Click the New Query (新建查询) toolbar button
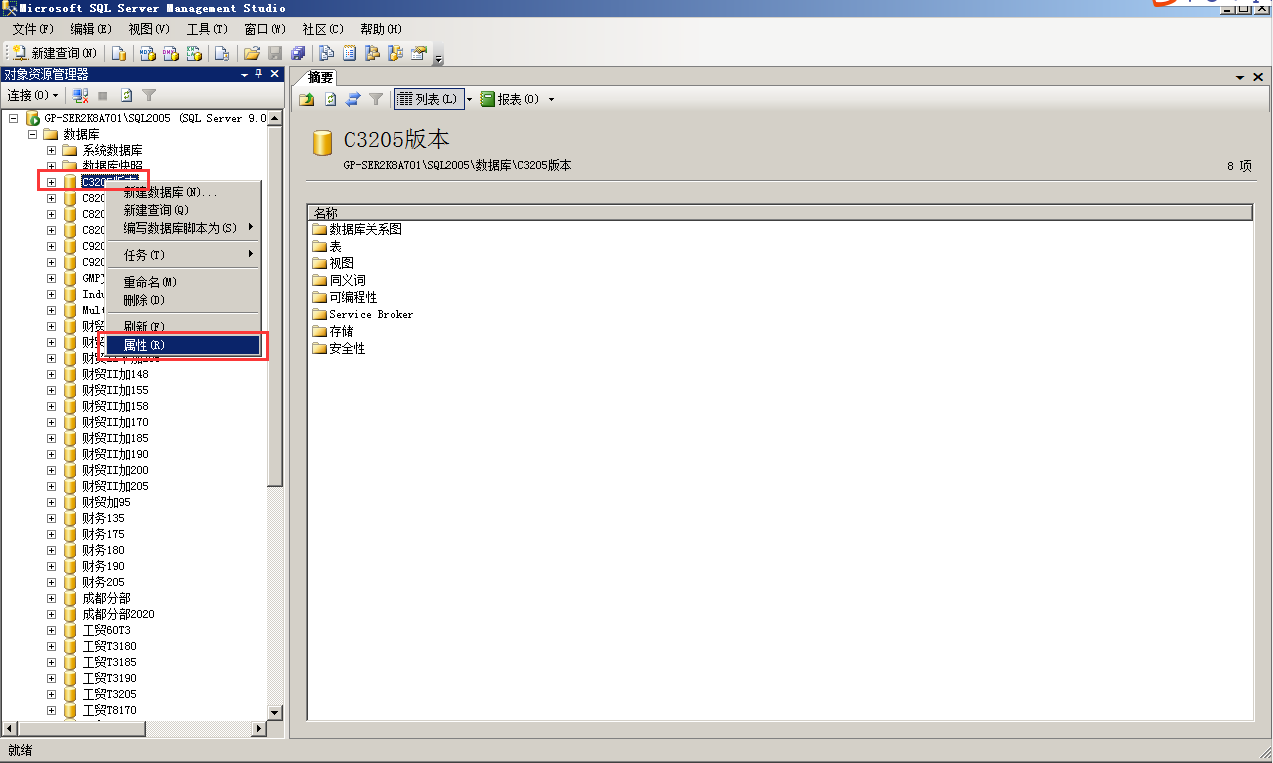1273x763 pixels. [55, 53]
